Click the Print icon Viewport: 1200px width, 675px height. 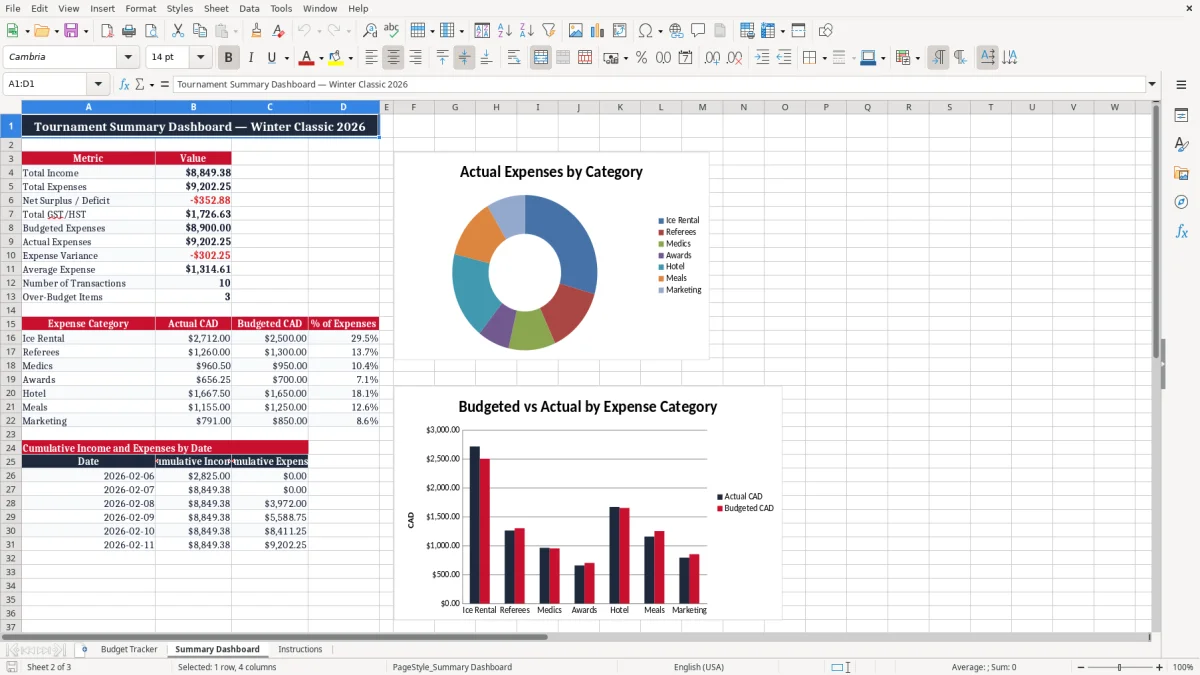coord(129,31)
